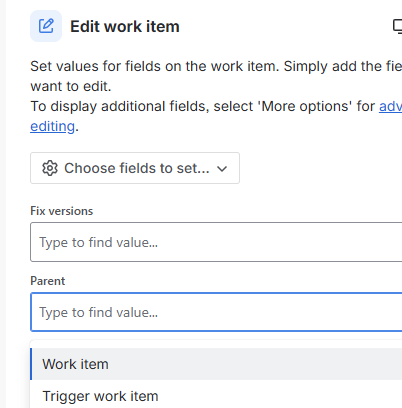Viewport: 402px width, 408px height.
Task: Open the Choose fields to set dropdown
Action: (135, 168)
